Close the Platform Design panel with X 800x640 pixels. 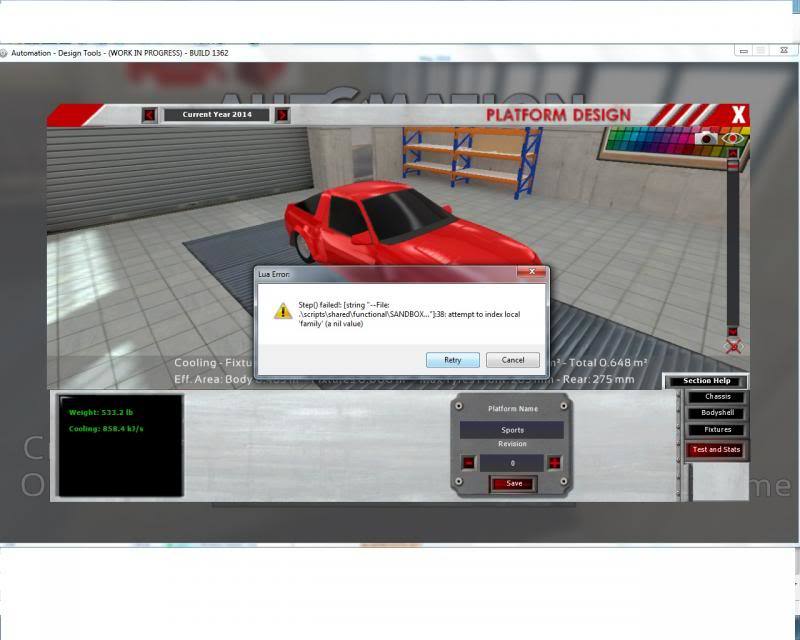pos(739,115)
